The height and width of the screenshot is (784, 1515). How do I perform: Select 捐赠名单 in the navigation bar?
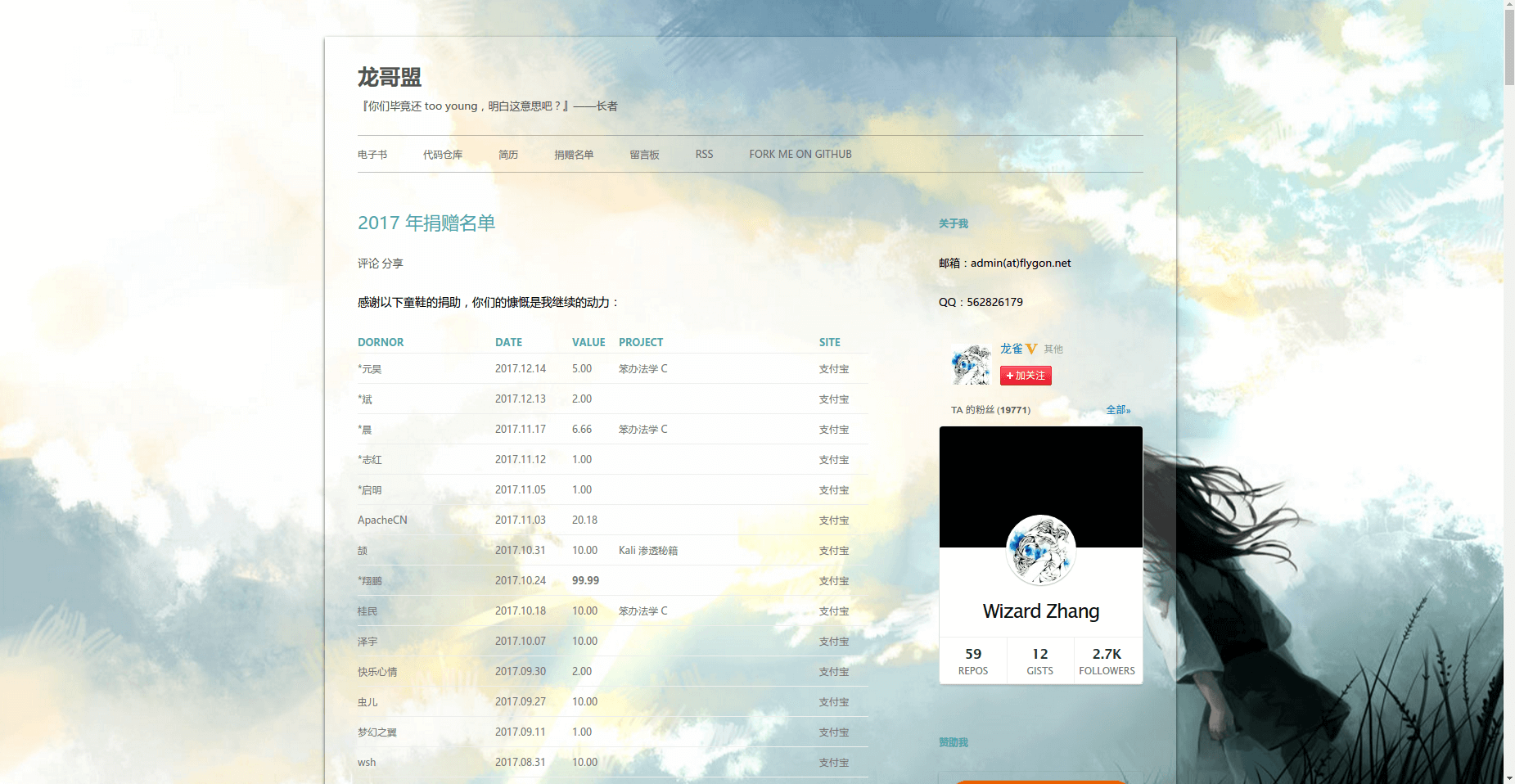coord(574,154)
